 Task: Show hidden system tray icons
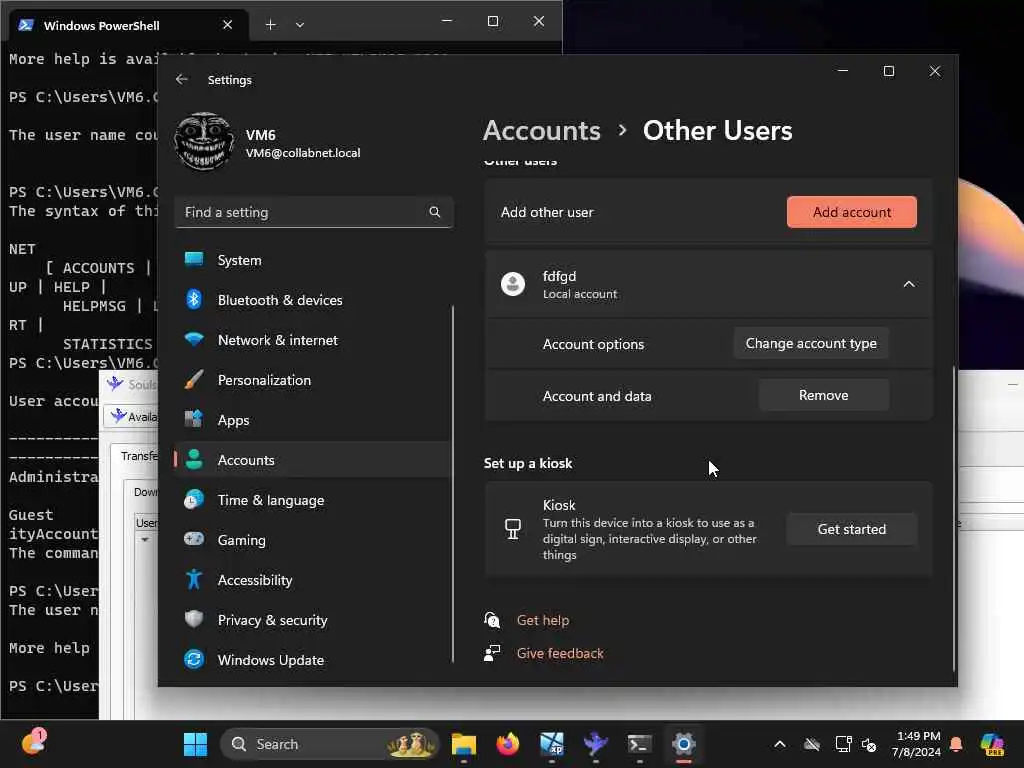click(x=780, y=744)
